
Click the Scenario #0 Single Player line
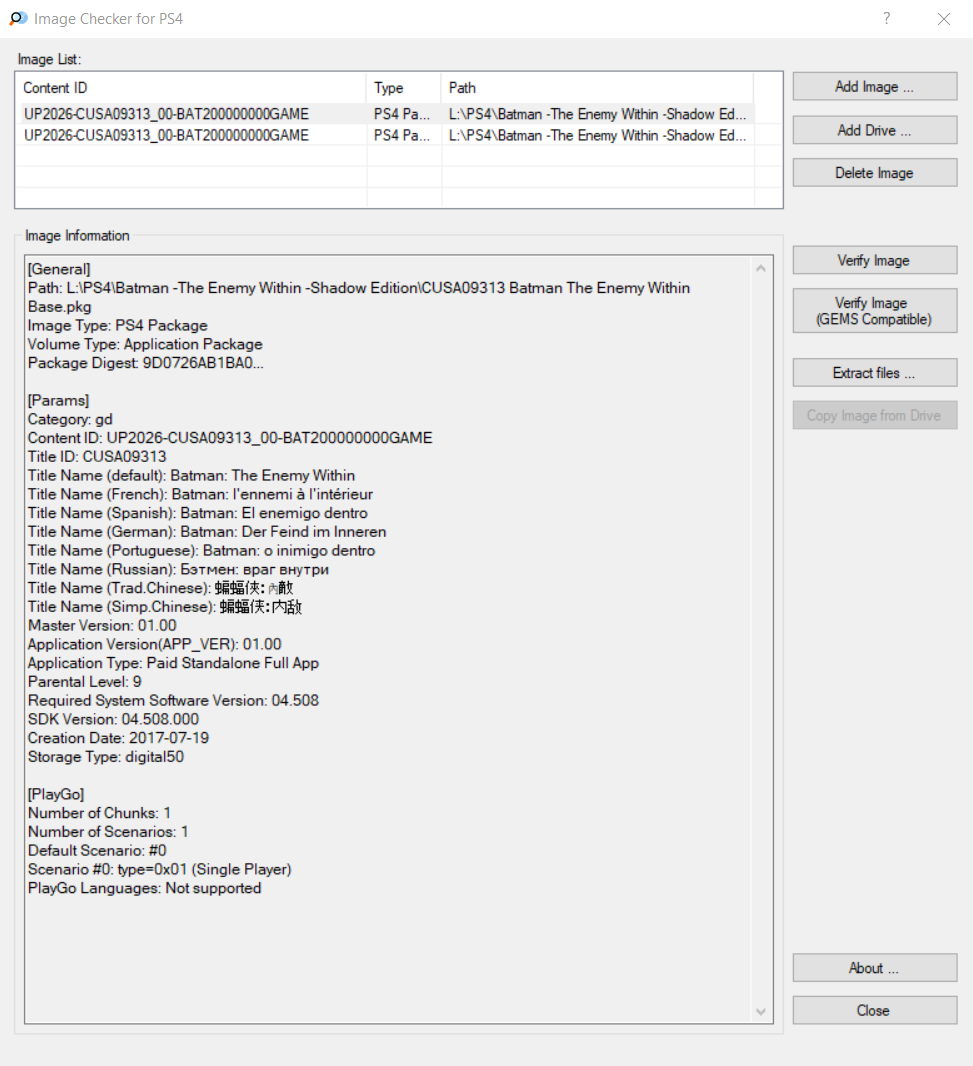click(x=160, y=870)
